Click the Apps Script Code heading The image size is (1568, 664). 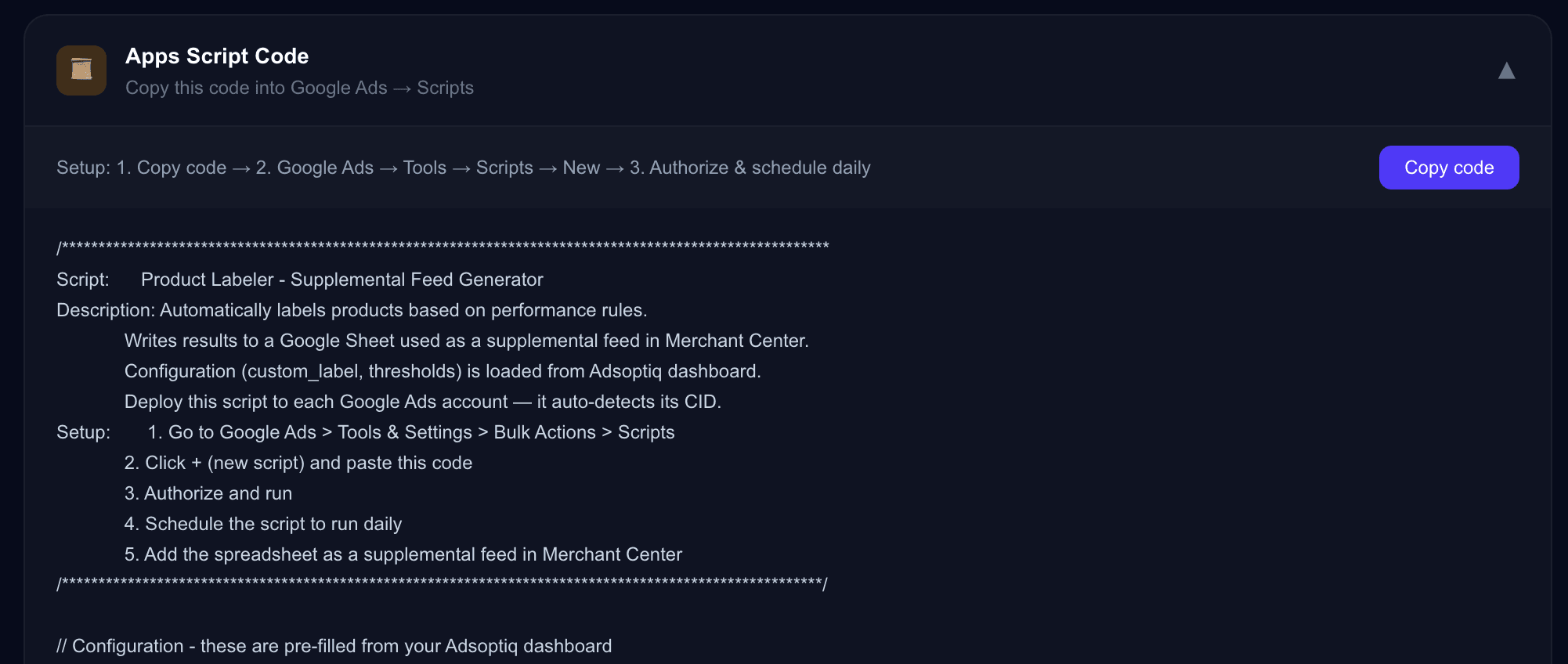[217, 56]
